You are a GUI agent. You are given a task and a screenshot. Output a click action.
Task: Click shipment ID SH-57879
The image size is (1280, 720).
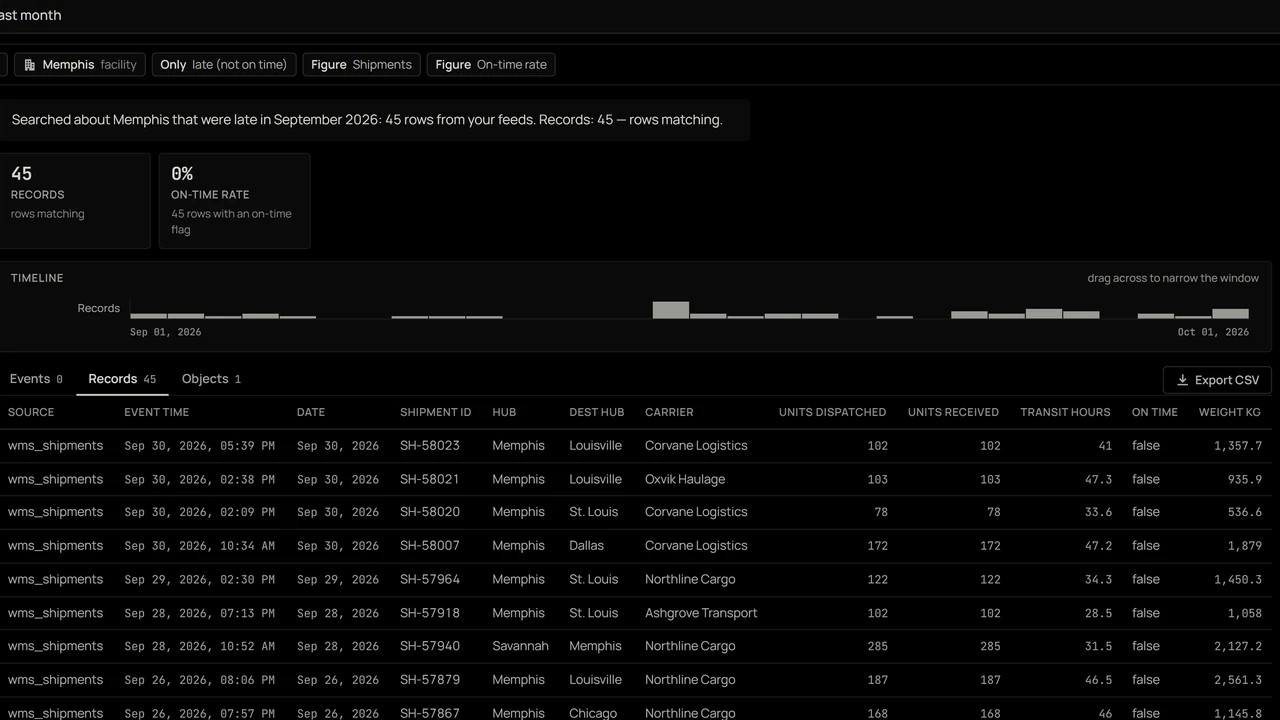430,680
